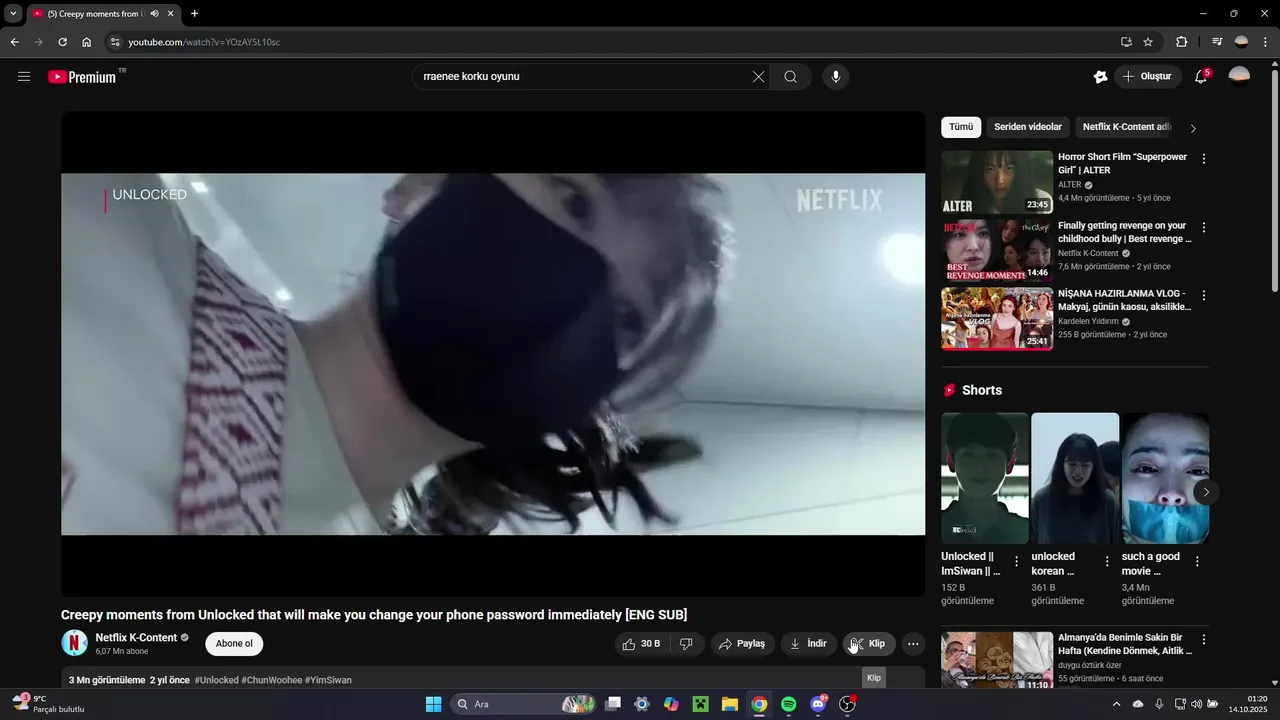The width and height of the screenshot is (1280, 720).
Task: Open the Almanya'da Benimle Sakin Bir Hafta video
Action: pyautogui.click(x=997, y=660)
